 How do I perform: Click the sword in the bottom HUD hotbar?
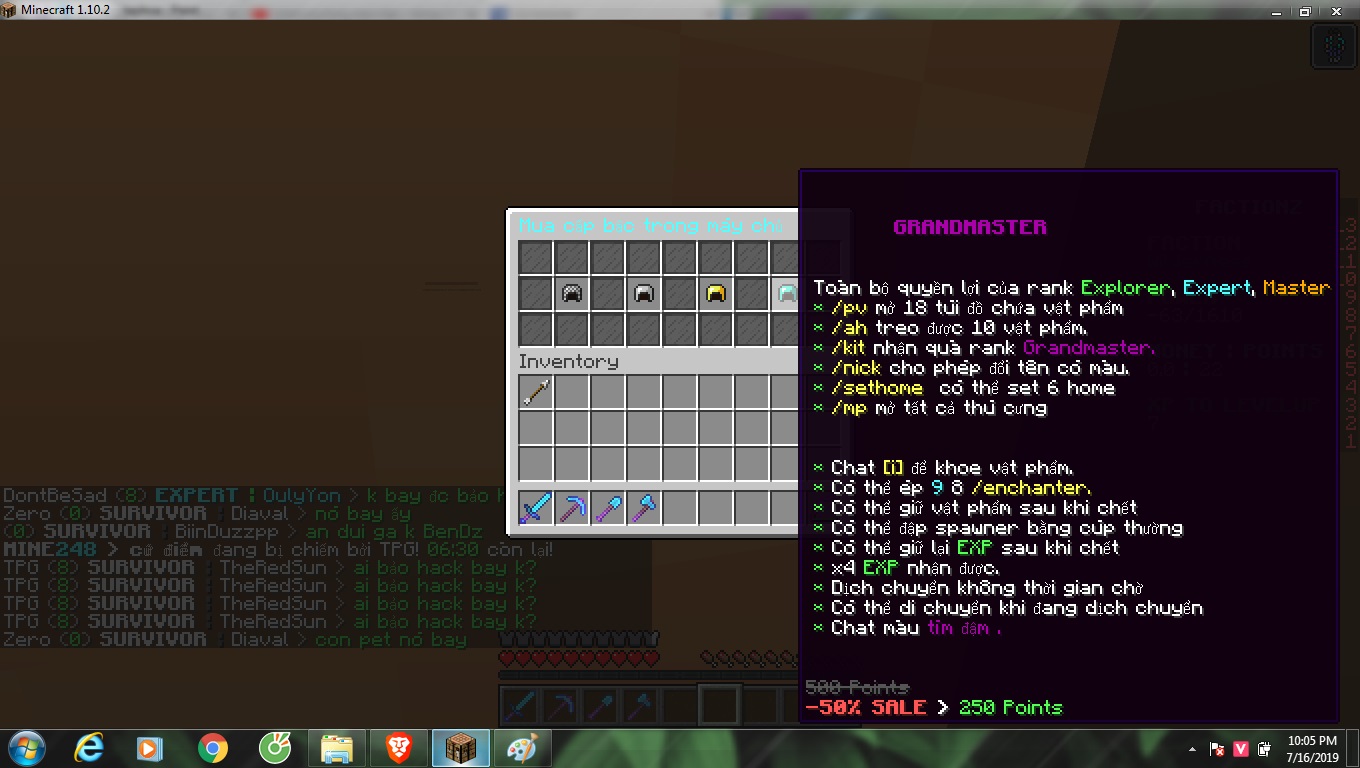[520, 706]
